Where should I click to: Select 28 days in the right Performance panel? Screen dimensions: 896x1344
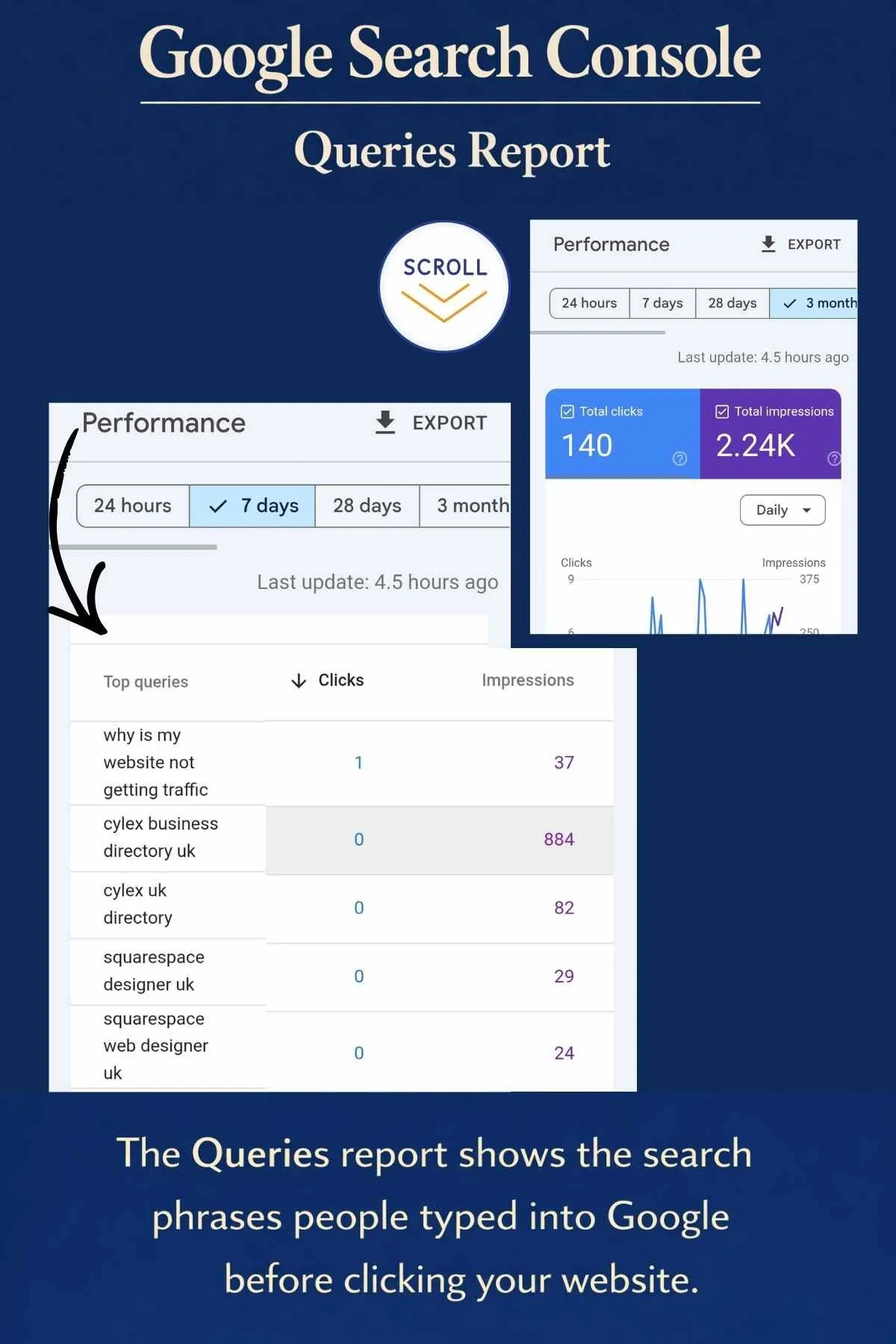click(x=732, y=303)
